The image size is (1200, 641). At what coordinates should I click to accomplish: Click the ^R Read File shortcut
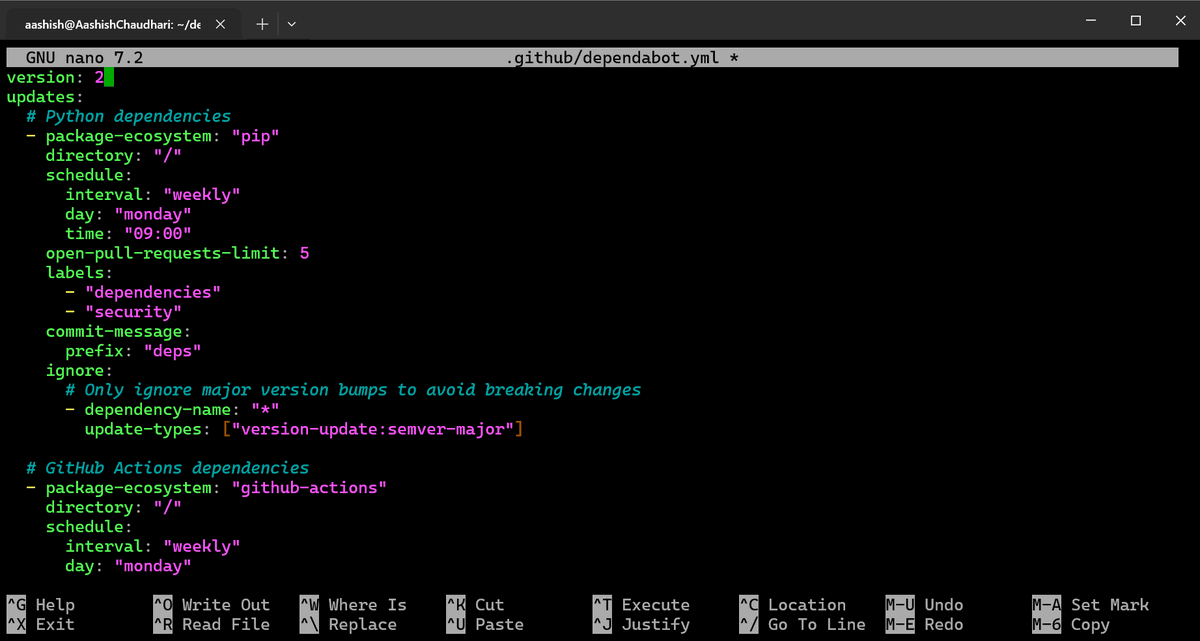[212, 624]
